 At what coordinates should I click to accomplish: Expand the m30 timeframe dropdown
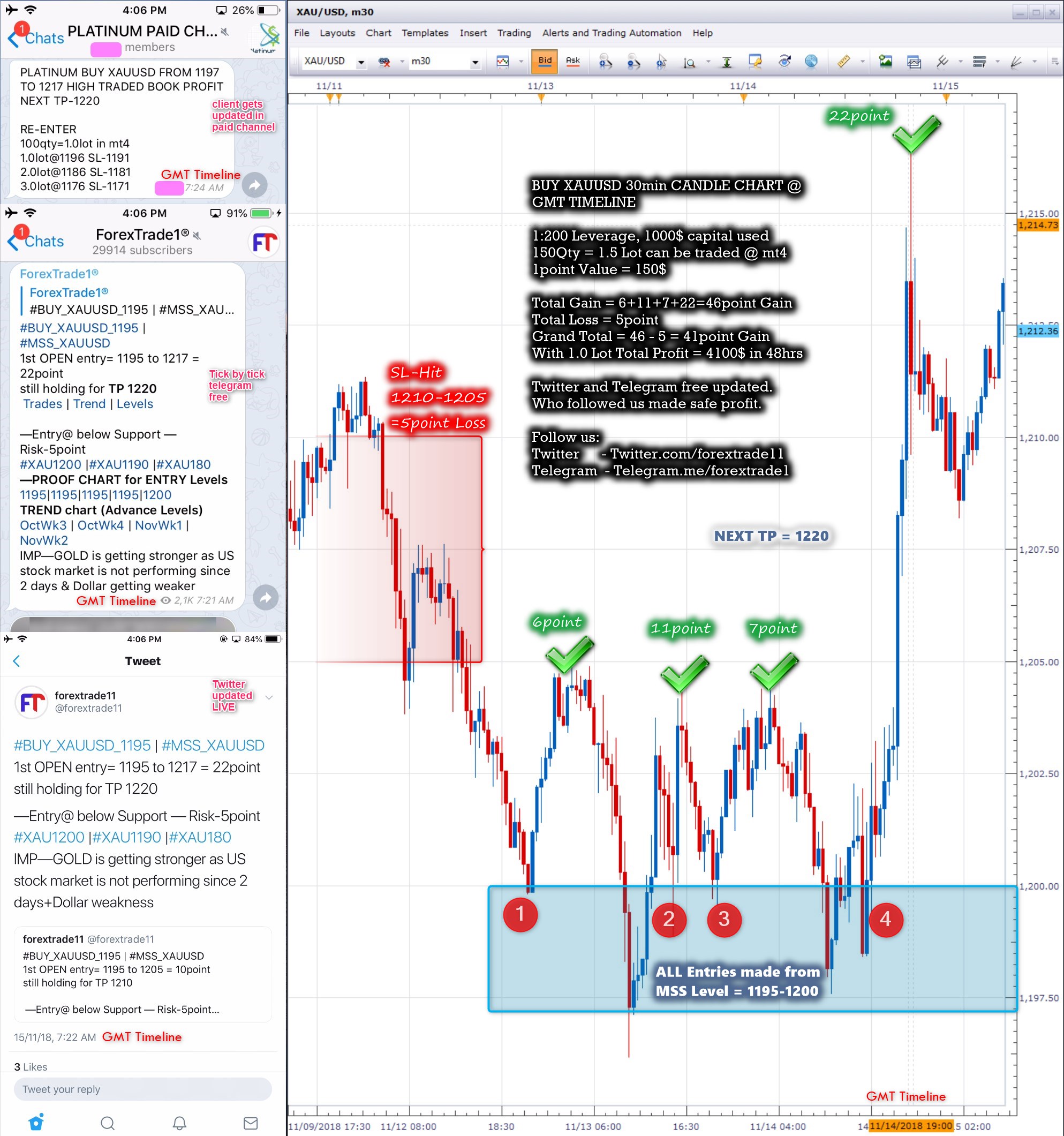click(475, 62)
